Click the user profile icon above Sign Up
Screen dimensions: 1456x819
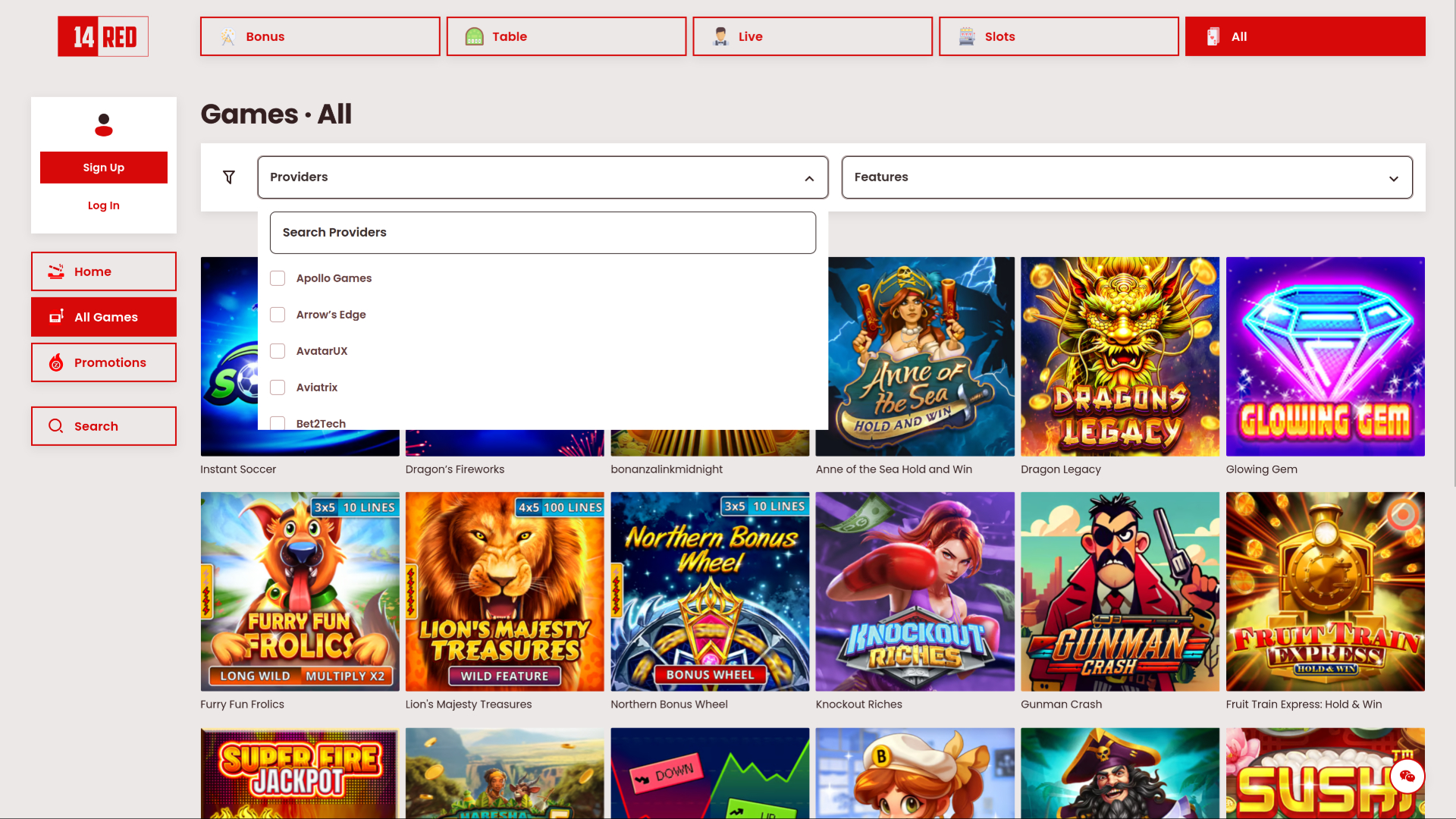103,125
